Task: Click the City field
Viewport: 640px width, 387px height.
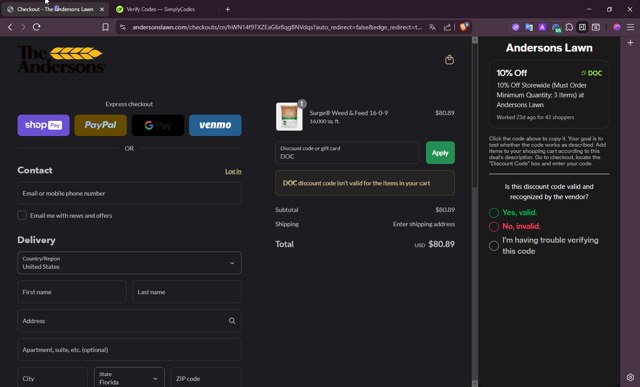Action: point(52,378)
